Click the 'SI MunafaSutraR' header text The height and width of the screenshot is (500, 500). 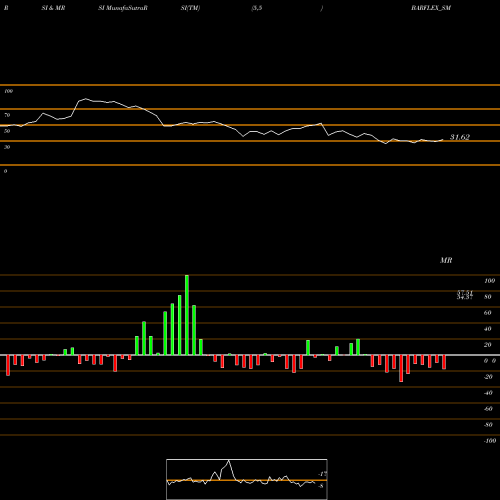tap(123, 8)
